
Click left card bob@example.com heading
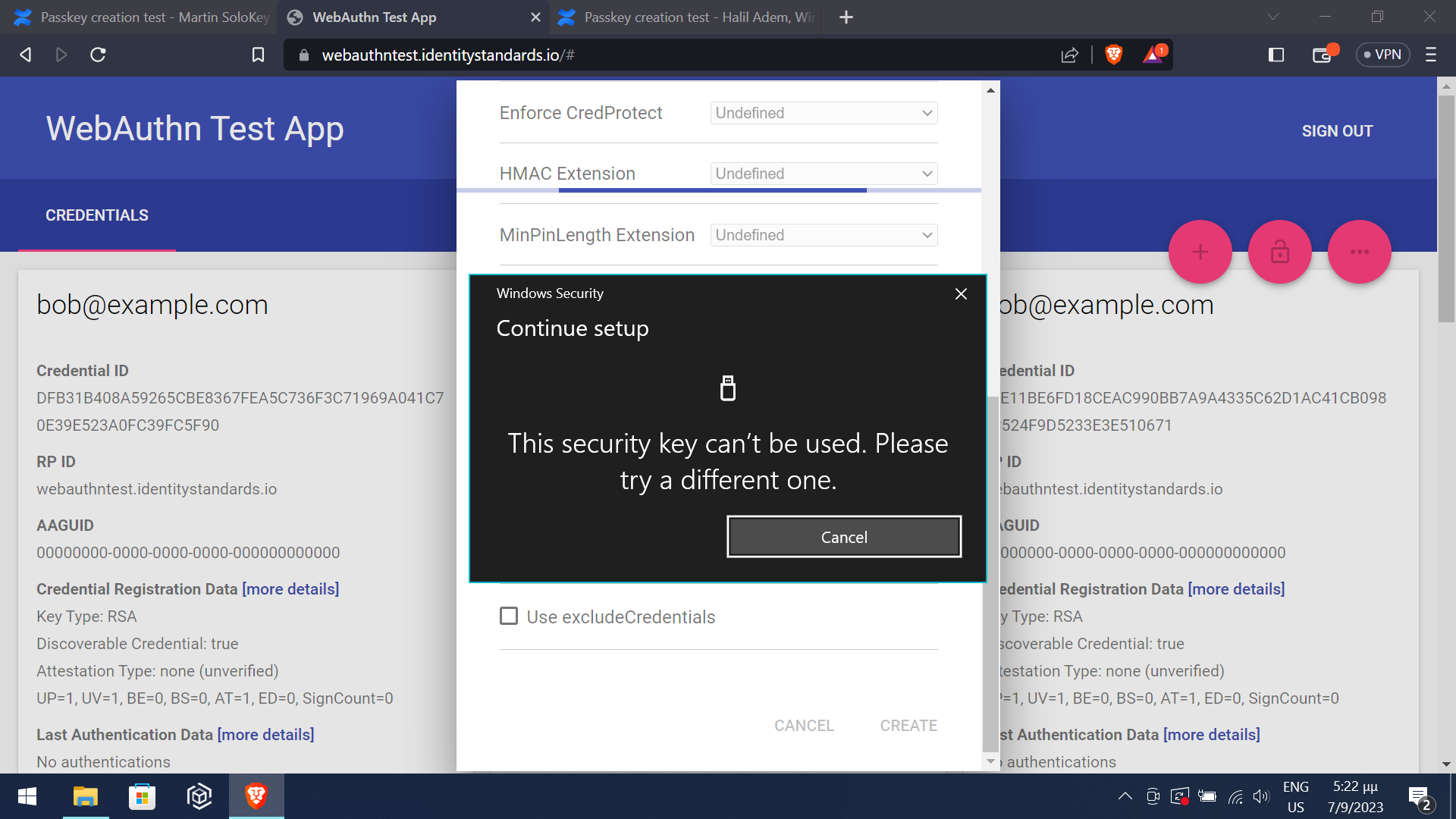tap(152, 305)
